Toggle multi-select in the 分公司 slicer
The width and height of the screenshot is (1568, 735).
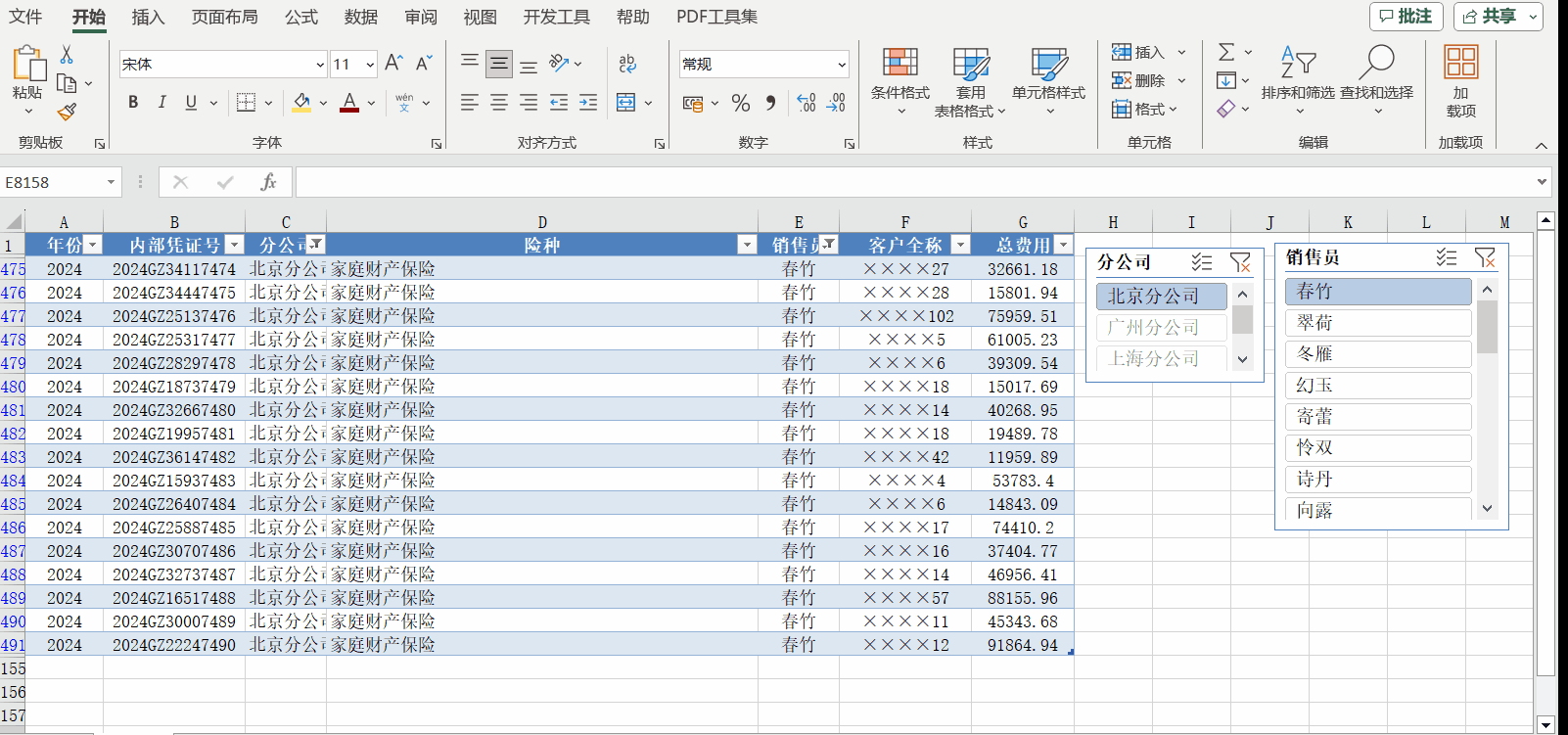pos(1202,262)
